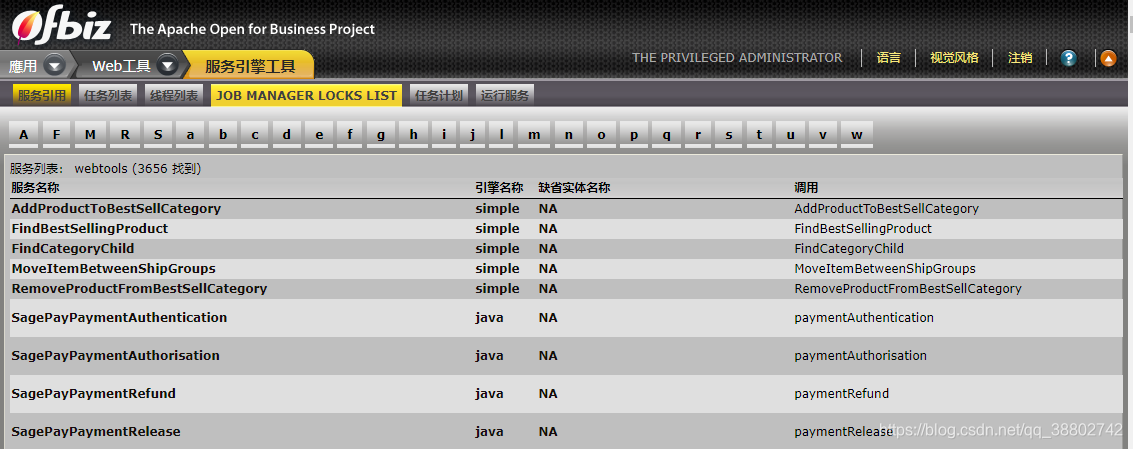Open RemoveProductFromBestSellCategory service name
This screenshot has height=449, width=1133.
139,288
